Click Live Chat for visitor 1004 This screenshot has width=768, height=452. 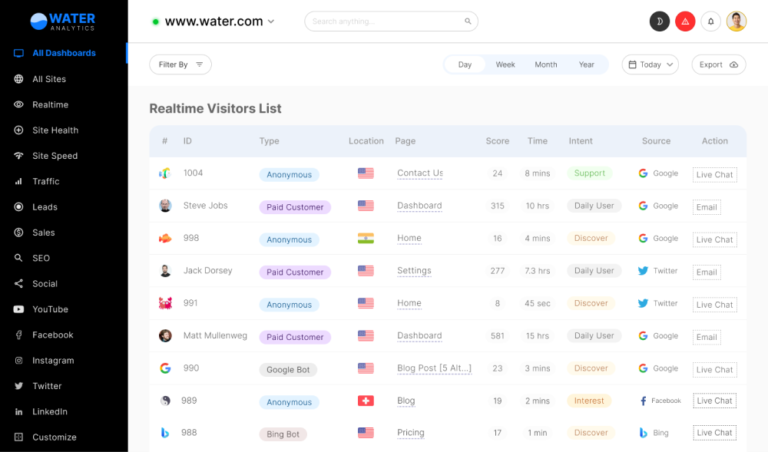[715, 174]
